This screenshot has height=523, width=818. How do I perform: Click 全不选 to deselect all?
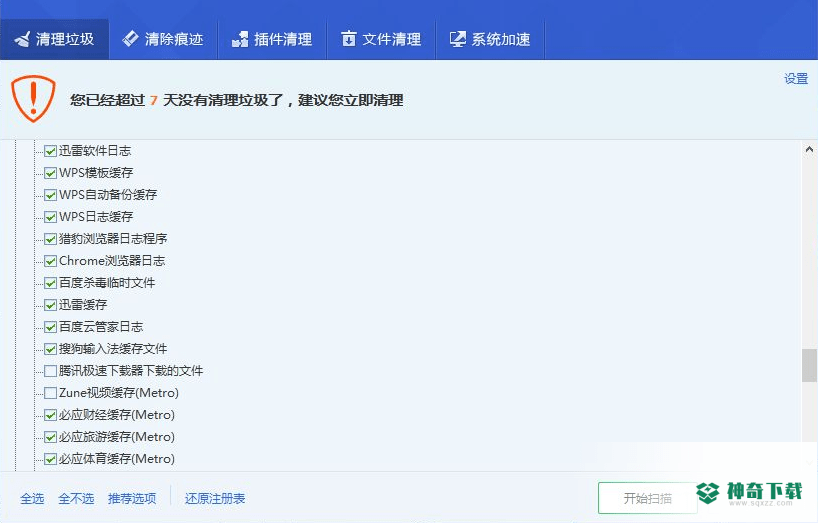(x=76, y=498)
